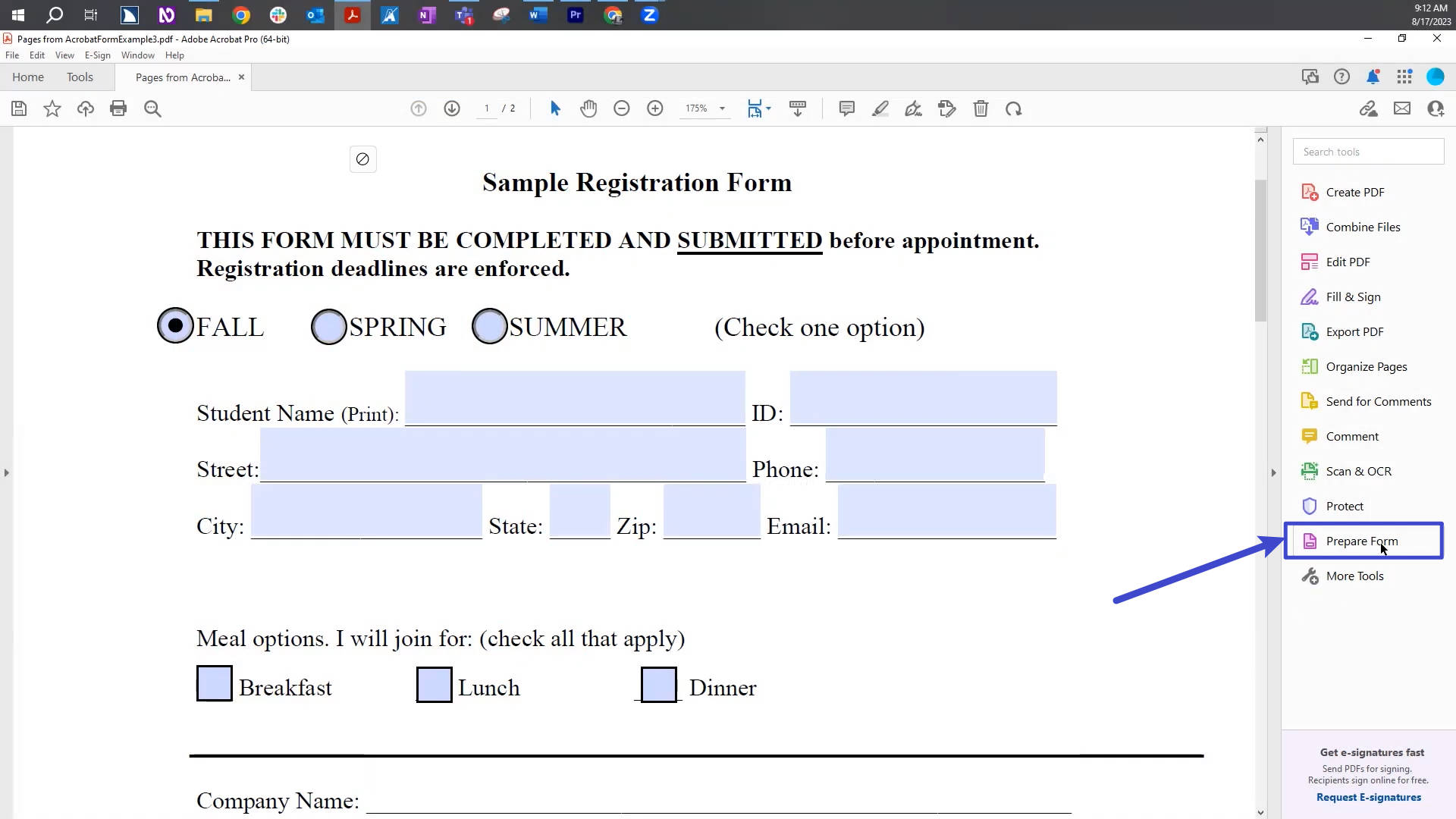Open the account profile avatar

(1436, 77)
